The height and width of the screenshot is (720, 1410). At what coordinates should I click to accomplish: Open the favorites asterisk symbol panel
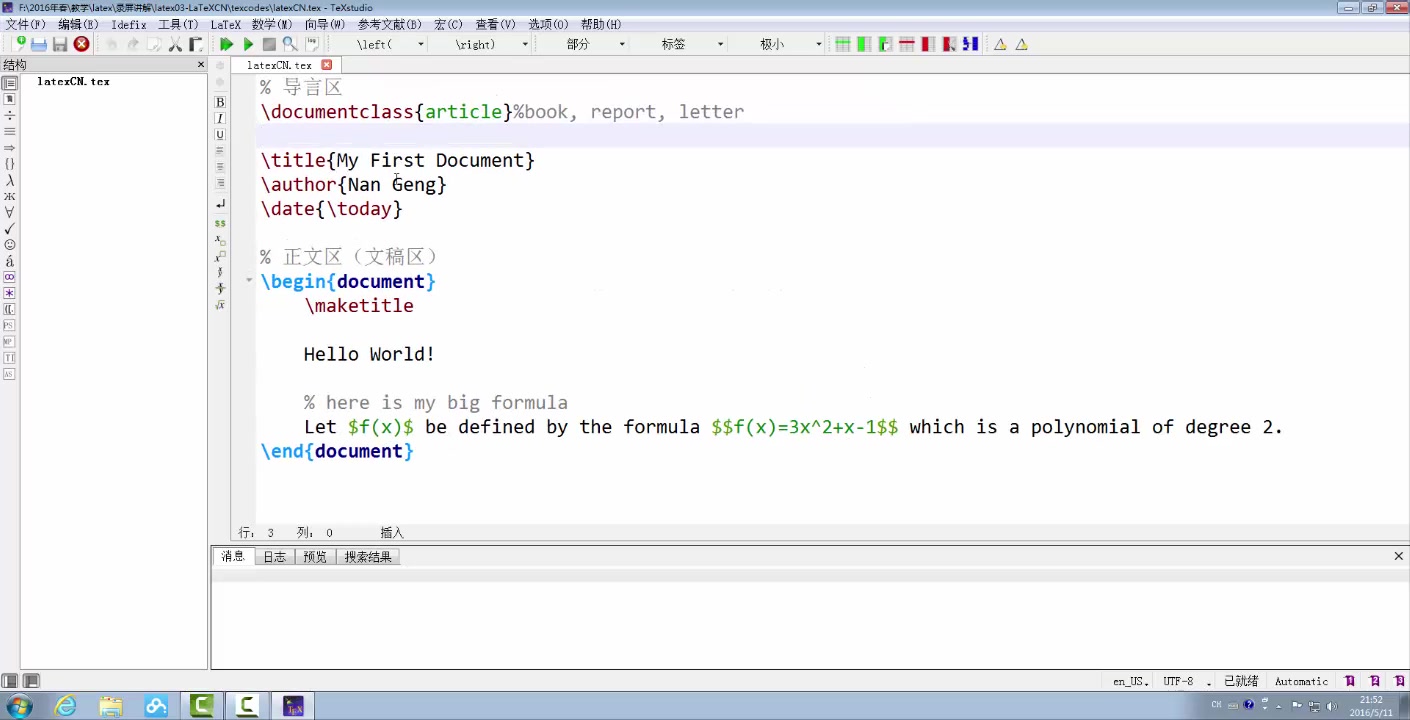pyautogui.click(x=9, y=293)
